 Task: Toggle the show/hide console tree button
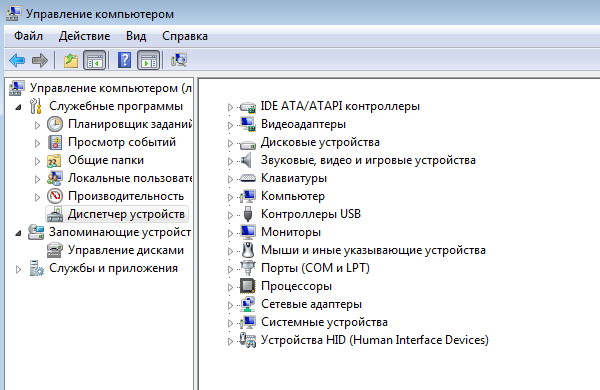pyautogui.click(x=95, y=60)
